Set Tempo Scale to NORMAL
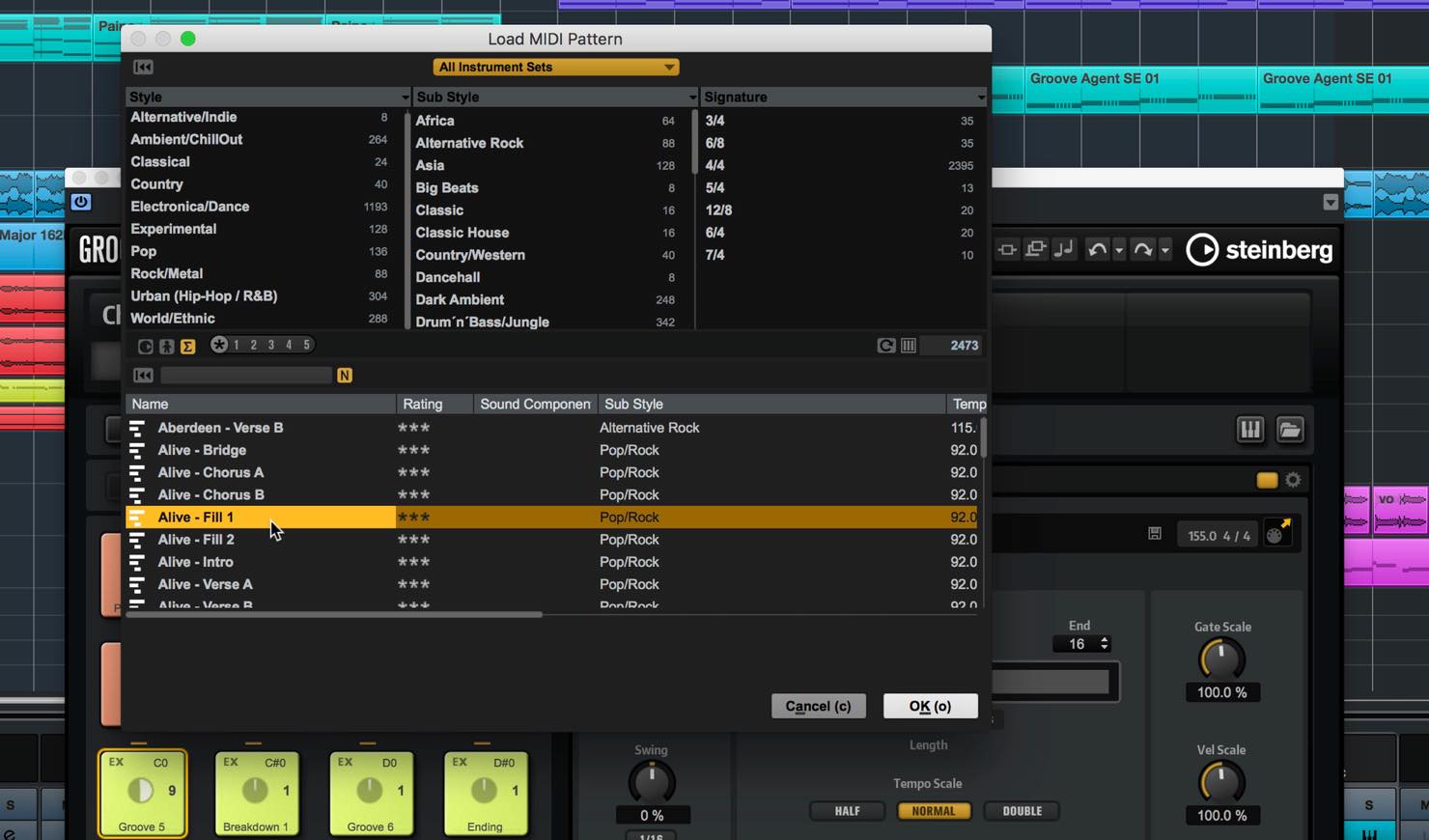This screenshot has width=1429, height=840. [x=934, y=811]
